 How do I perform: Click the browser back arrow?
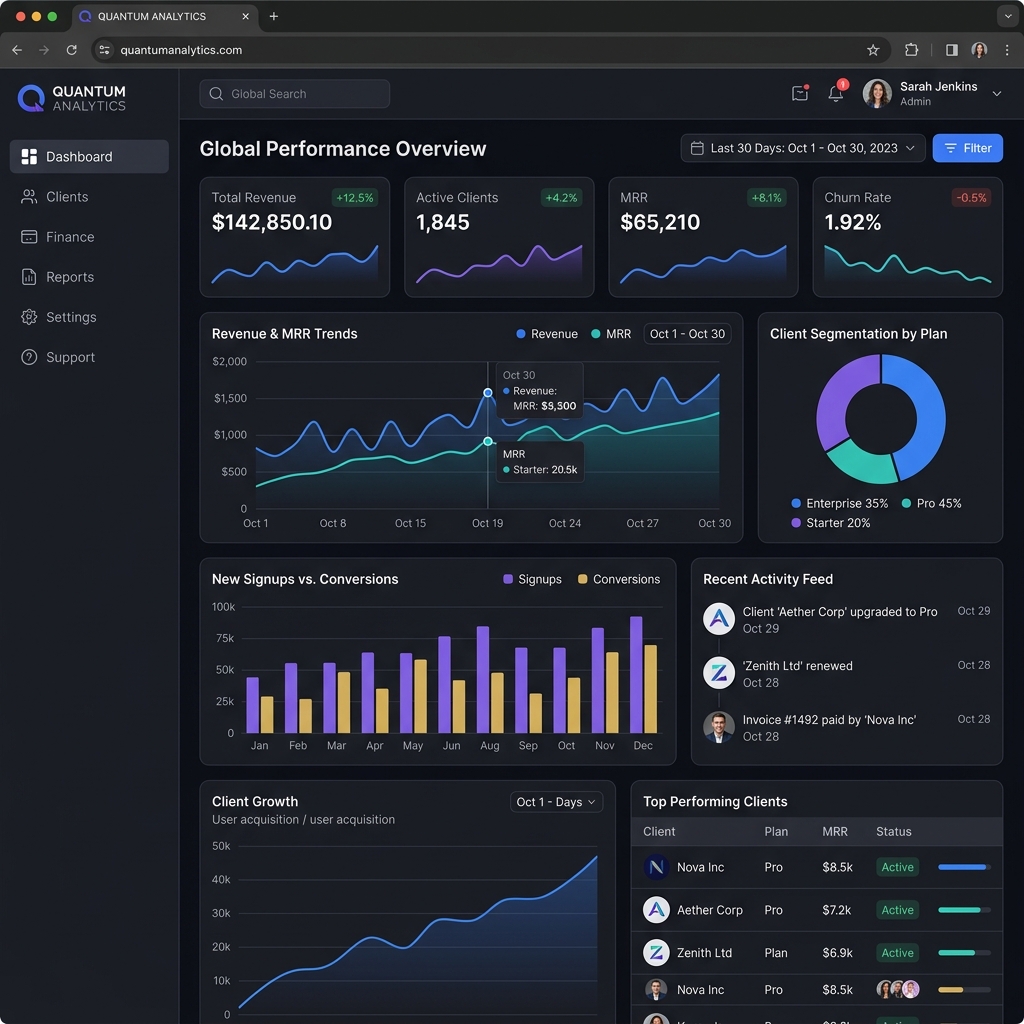point(17,50)
